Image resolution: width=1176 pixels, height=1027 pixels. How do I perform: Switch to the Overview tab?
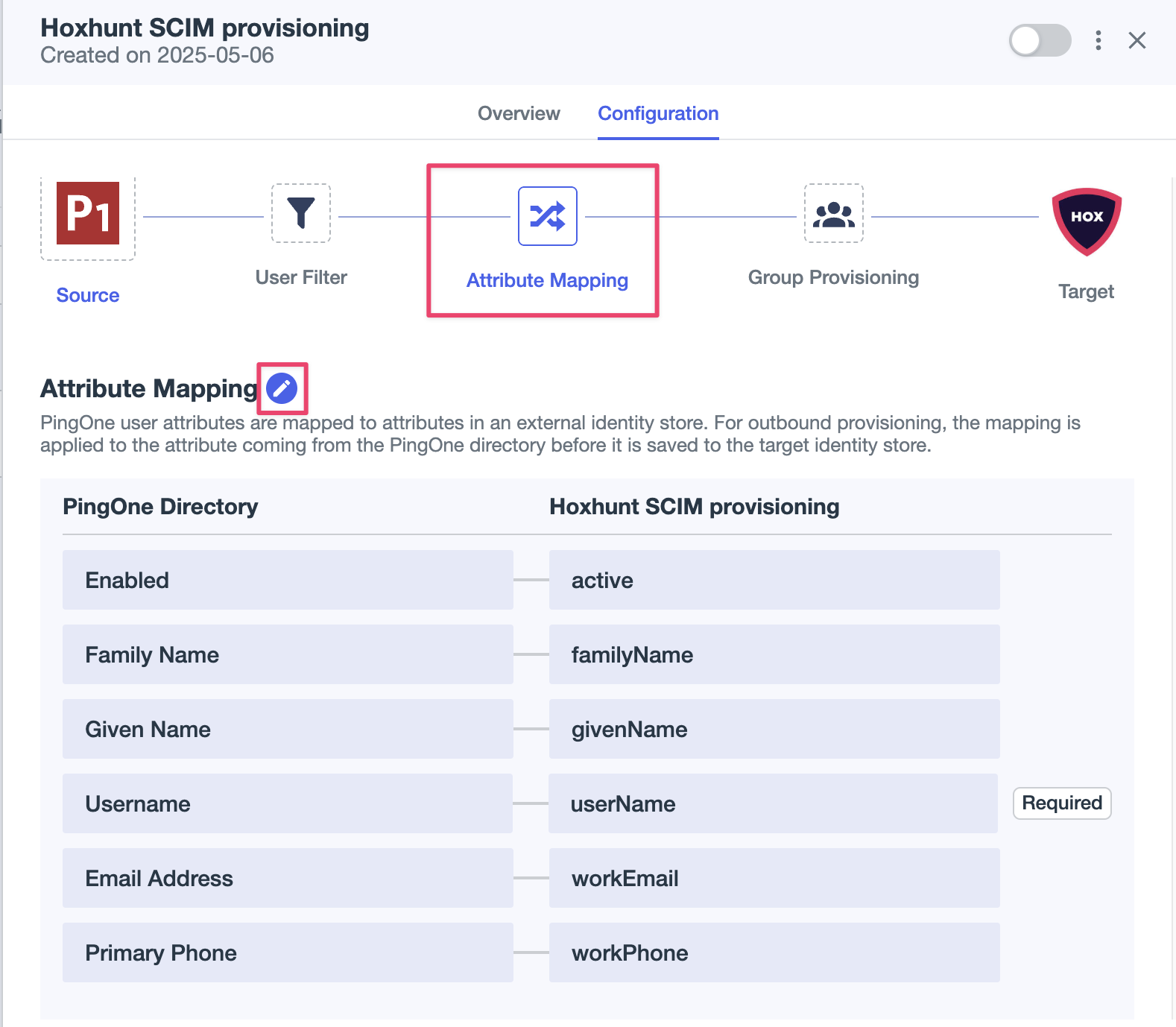coord(519,113)
